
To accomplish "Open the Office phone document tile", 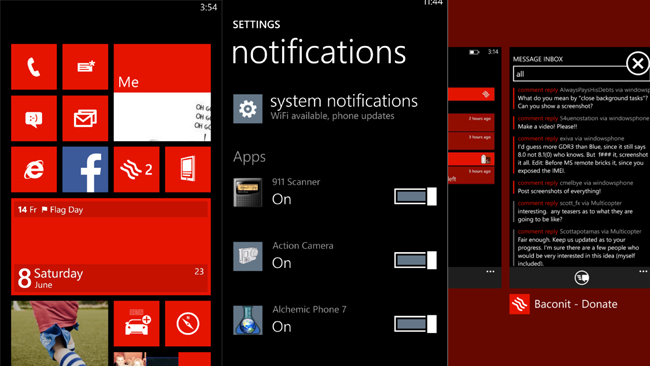I will coord(188,170).
